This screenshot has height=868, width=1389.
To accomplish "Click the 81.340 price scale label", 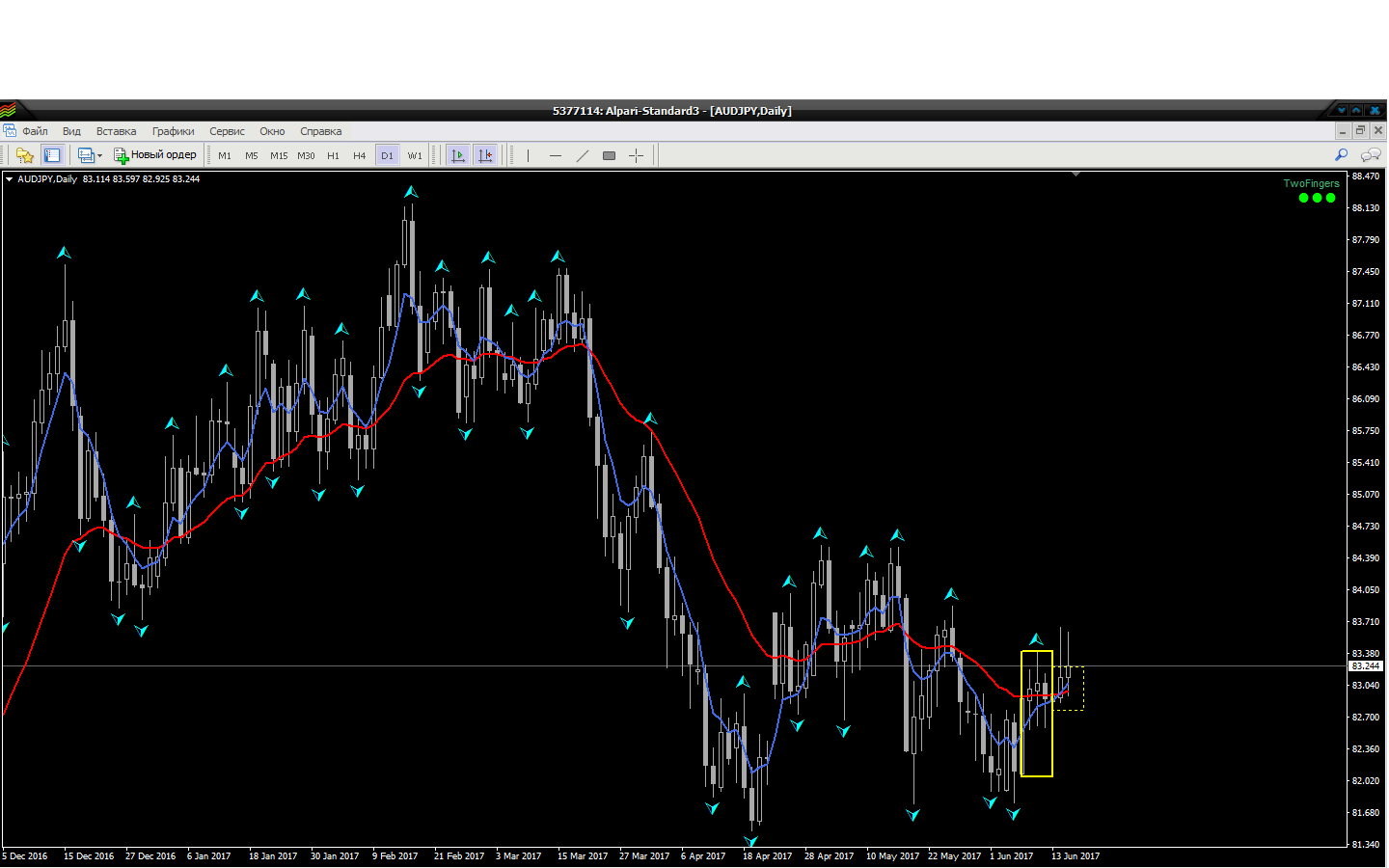I will [1365, 845].
